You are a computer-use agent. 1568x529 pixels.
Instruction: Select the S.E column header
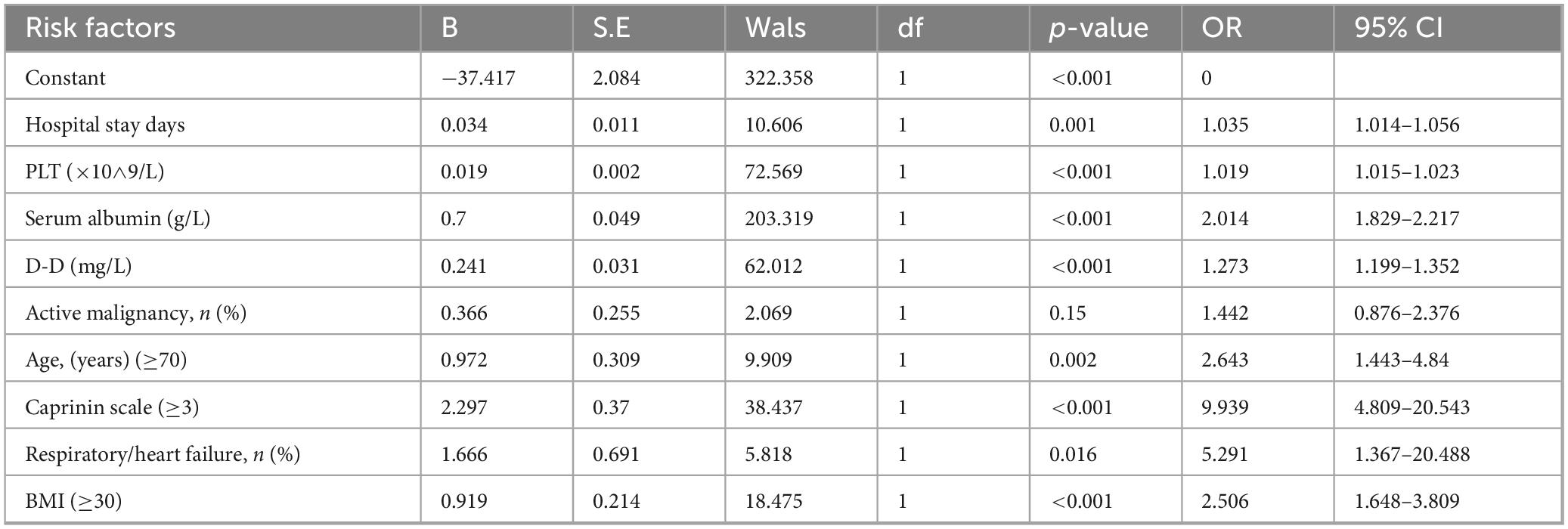[x=611, y=28]
